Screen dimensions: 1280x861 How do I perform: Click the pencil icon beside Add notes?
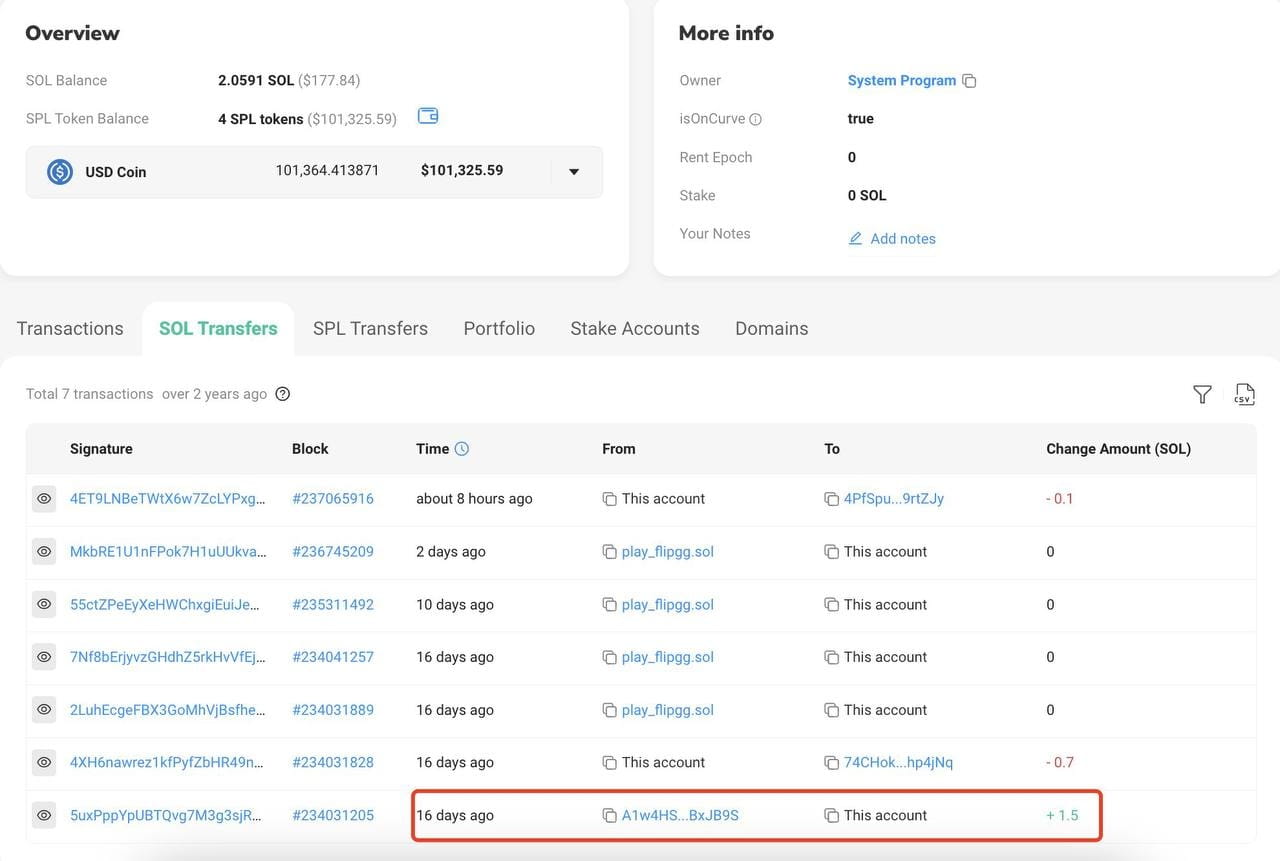point(856,239)
